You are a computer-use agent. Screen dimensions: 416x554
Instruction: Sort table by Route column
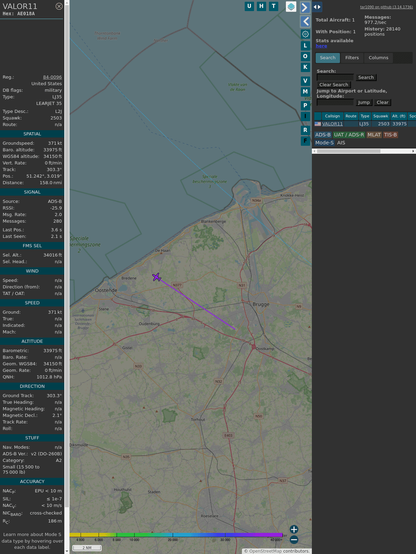(x=351, y=116)
